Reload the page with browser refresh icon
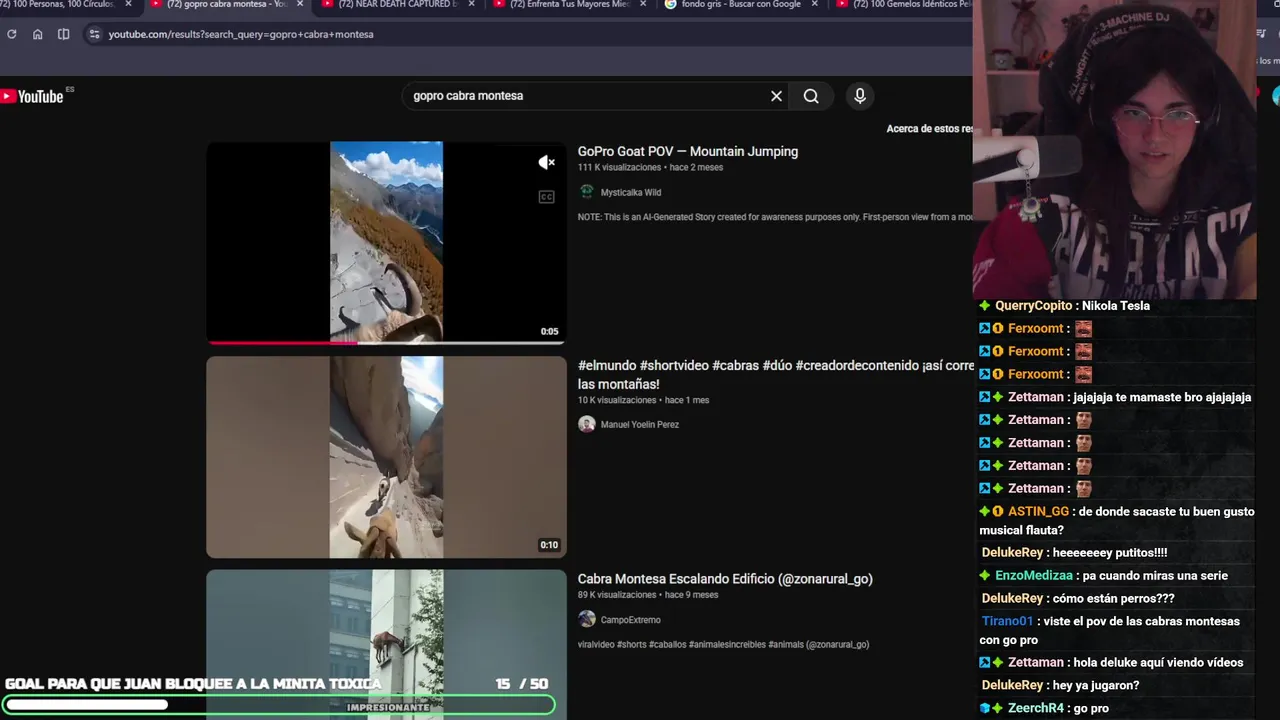 [x=11, y=34]
